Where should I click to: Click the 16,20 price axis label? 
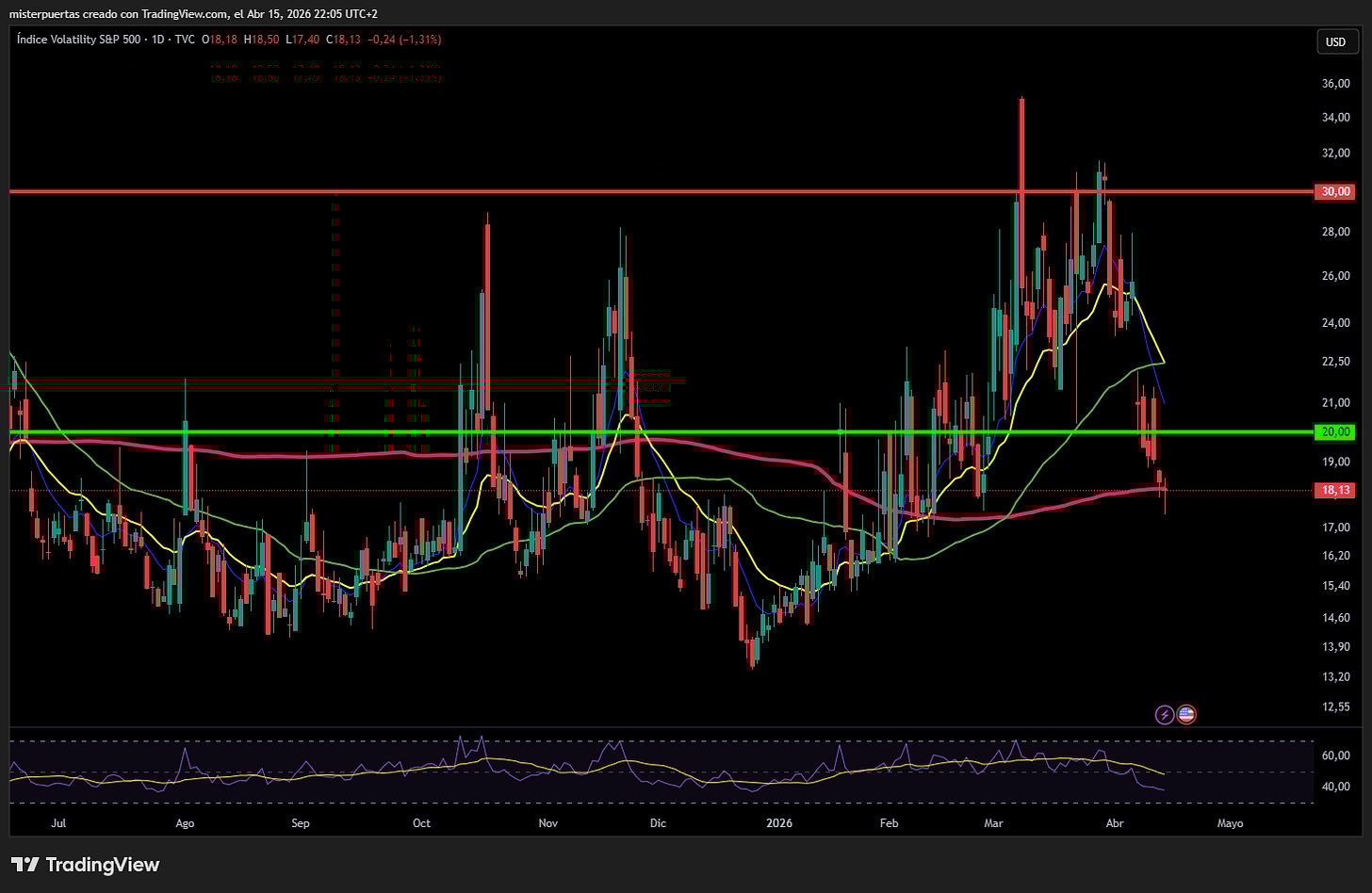1335,556
